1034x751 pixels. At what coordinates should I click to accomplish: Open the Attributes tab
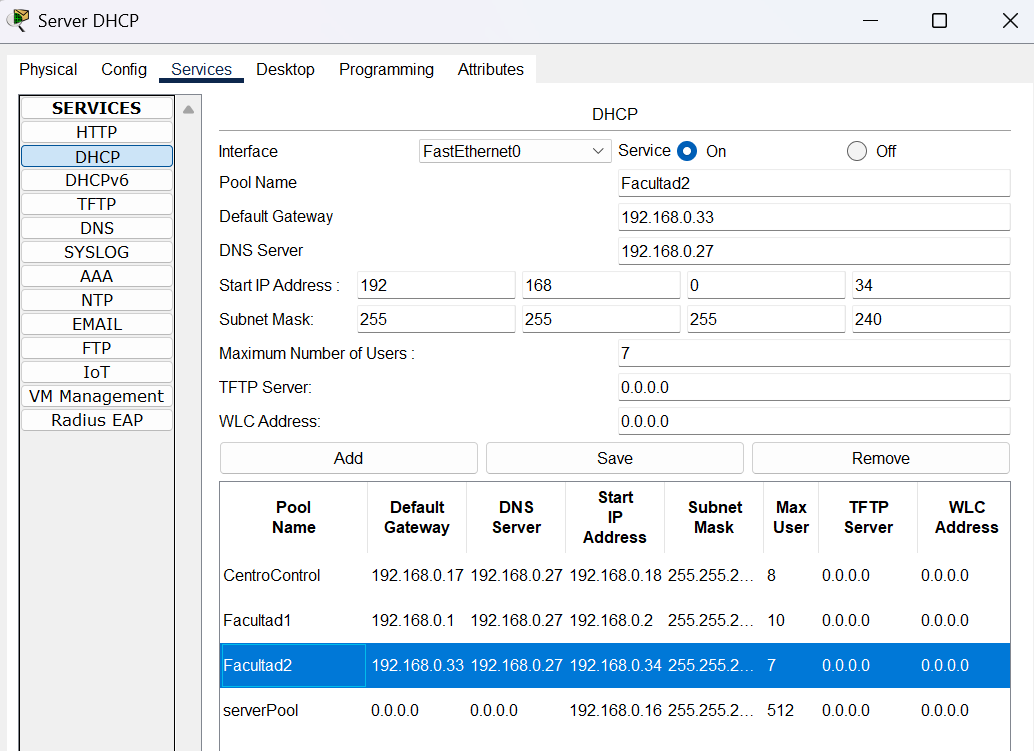coord(491,69)
